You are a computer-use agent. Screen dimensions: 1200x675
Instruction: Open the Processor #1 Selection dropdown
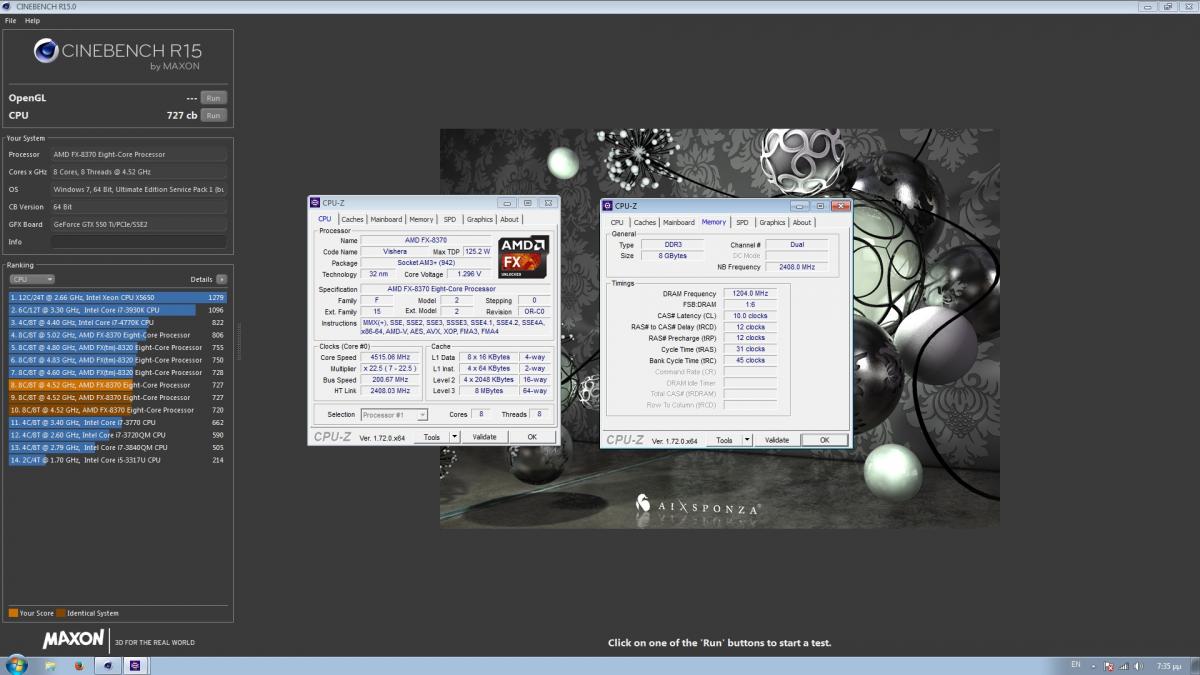[394, 414]
